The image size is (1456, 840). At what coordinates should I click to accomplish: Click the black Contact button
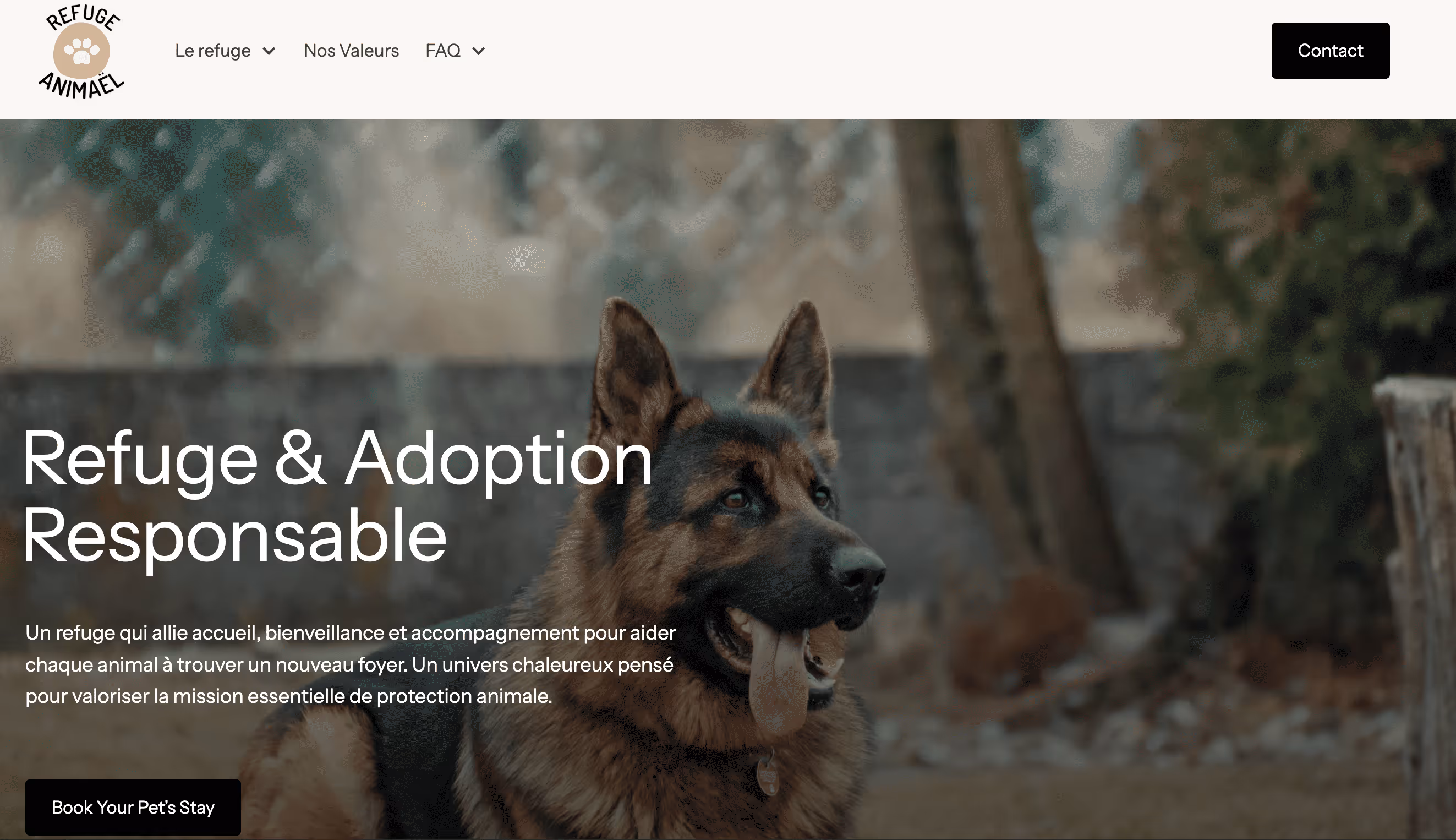pos(1331,51)
